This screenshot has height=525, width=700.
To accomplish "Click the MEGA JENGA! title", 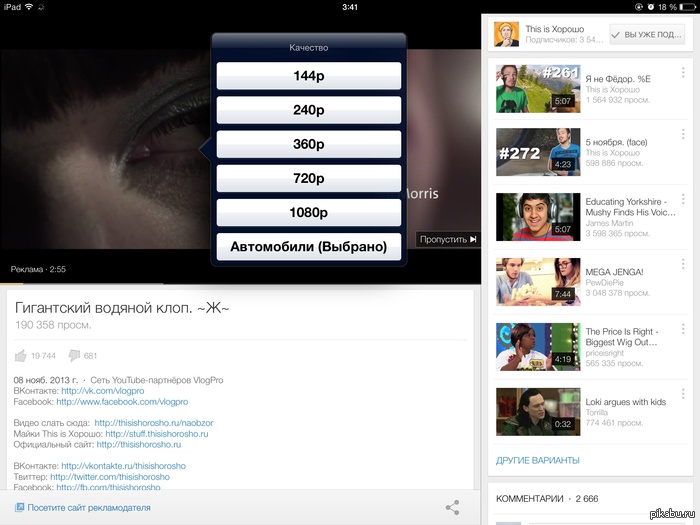I will click(x=614, y=272).
